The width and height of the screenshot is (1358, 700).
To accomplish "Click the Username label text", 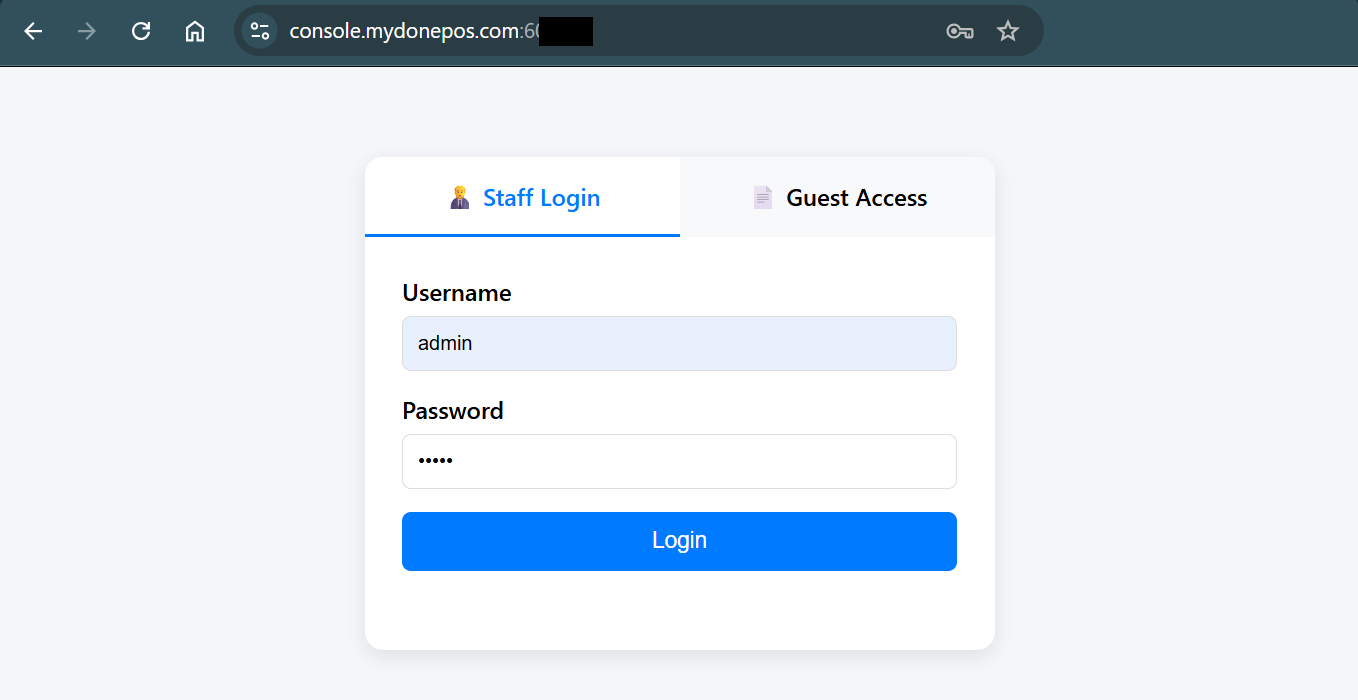I will [x=456, y=293].
